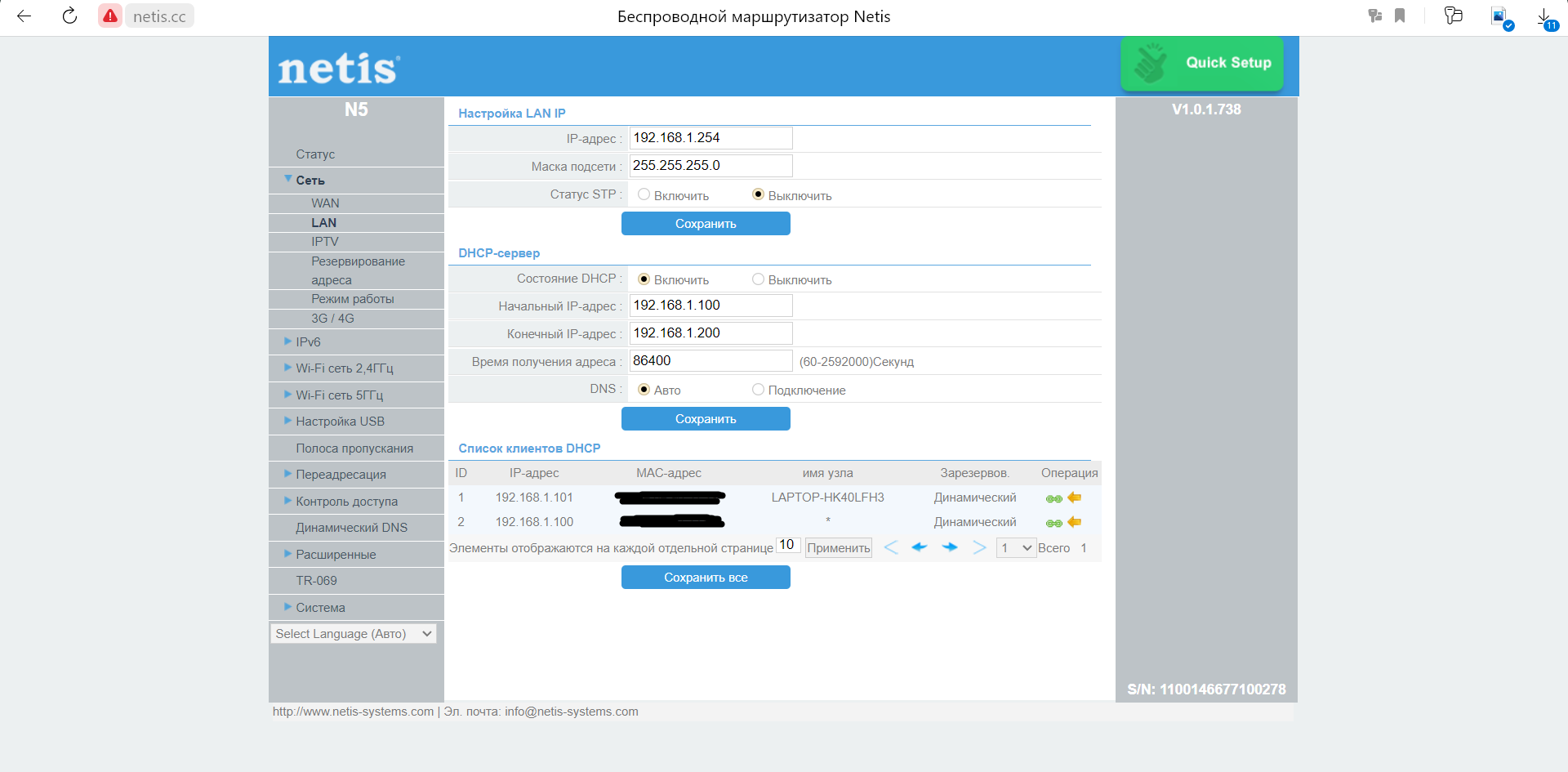Go back with the browser back arrow
The height and width of the screenshot is (772, 1568).
24,16
